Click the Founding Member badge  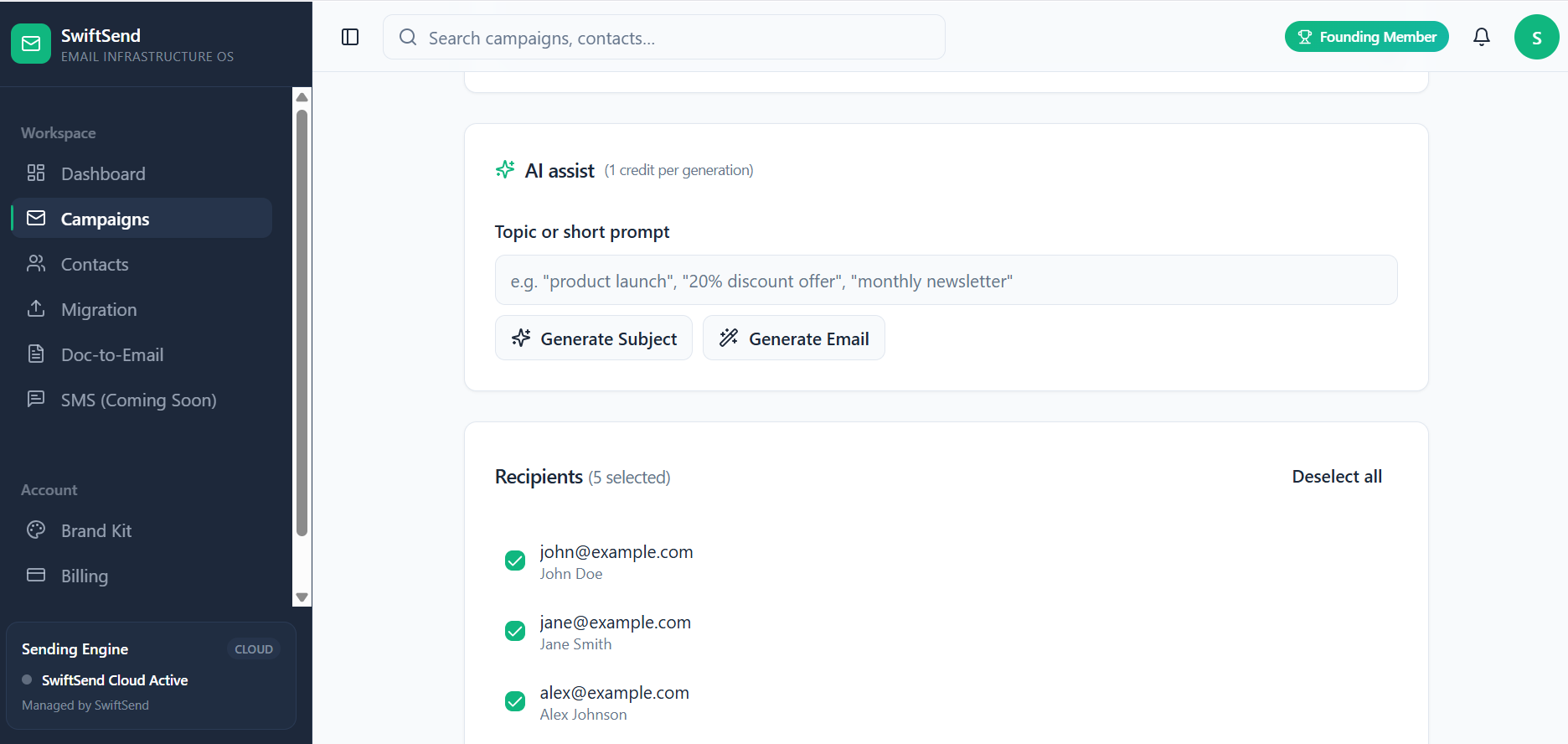click(x=1367, y=37)
